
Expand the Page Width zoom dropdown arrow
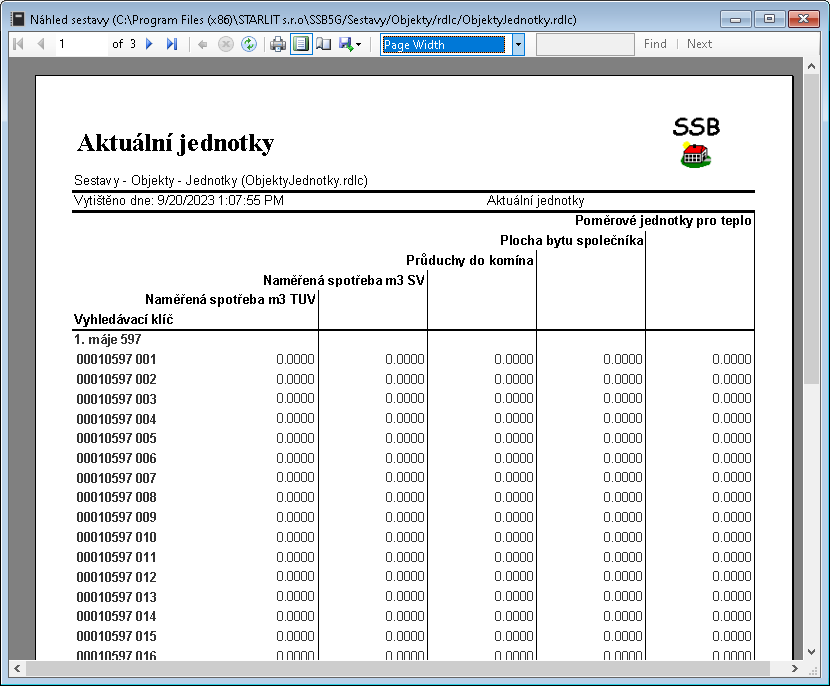click(x=518, y=44)
